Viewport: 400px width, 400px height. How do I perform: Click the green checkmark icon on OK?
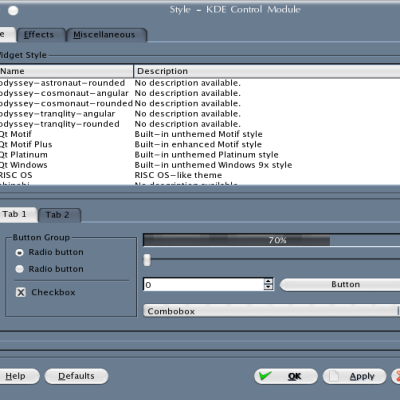tap(265, 376)
